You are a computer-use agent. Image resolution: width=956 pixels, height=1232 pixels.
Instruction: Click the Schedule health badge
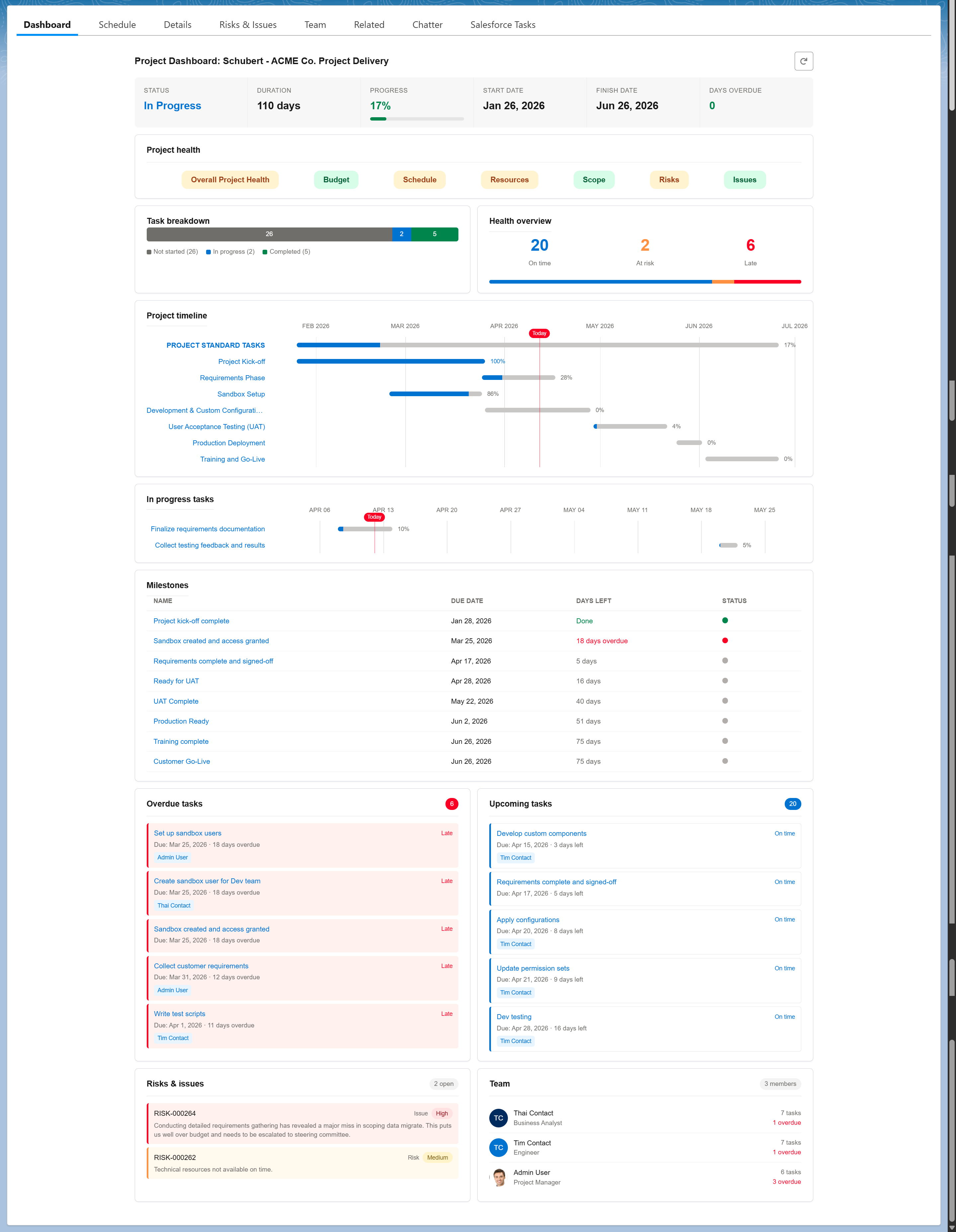[420, 180]
